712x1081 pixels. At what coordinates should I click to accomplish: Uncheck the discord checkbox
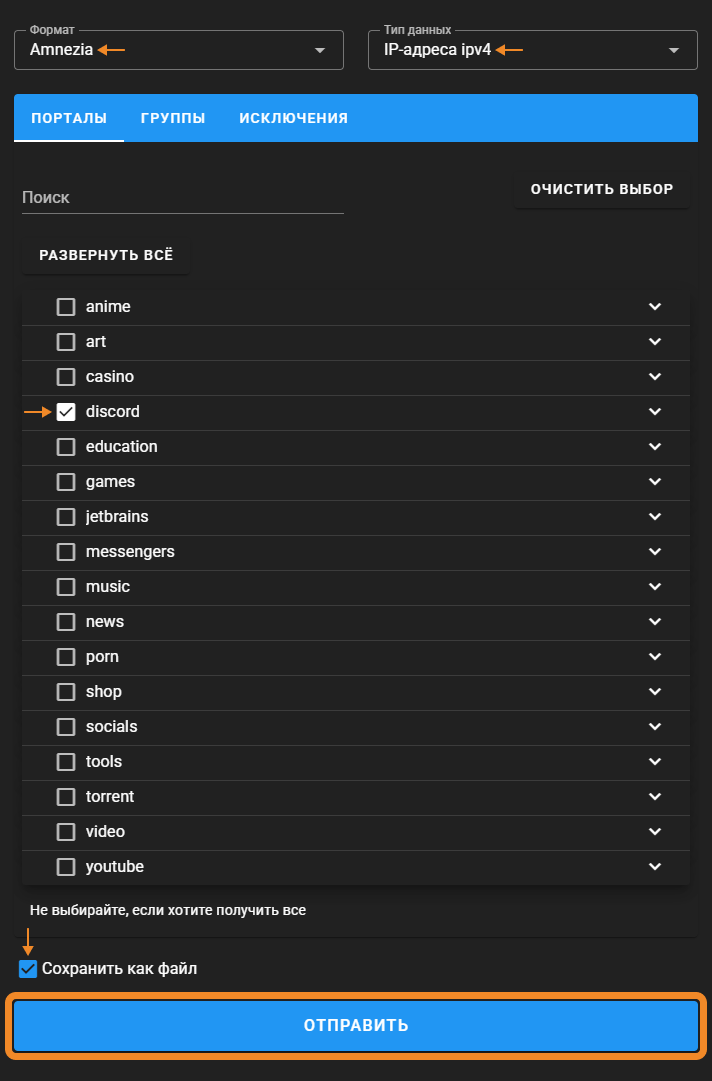coord(66,412)
